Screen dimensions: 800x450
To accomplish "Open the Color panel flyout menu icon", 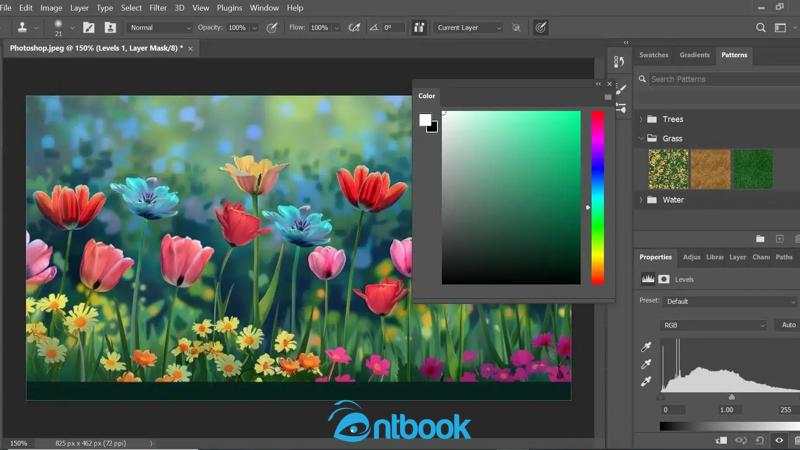I will [x=608, y=97].
